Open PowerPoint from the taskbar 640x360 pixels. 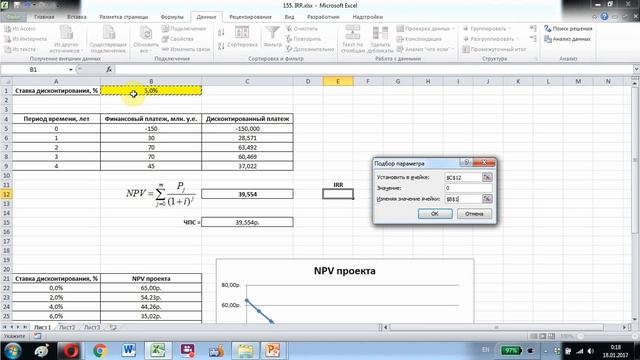click(272, 351)
